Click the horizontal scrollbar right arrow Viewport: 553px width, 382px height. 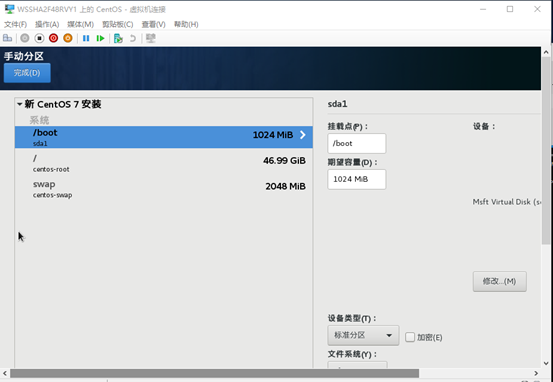(x=536, y=373)
